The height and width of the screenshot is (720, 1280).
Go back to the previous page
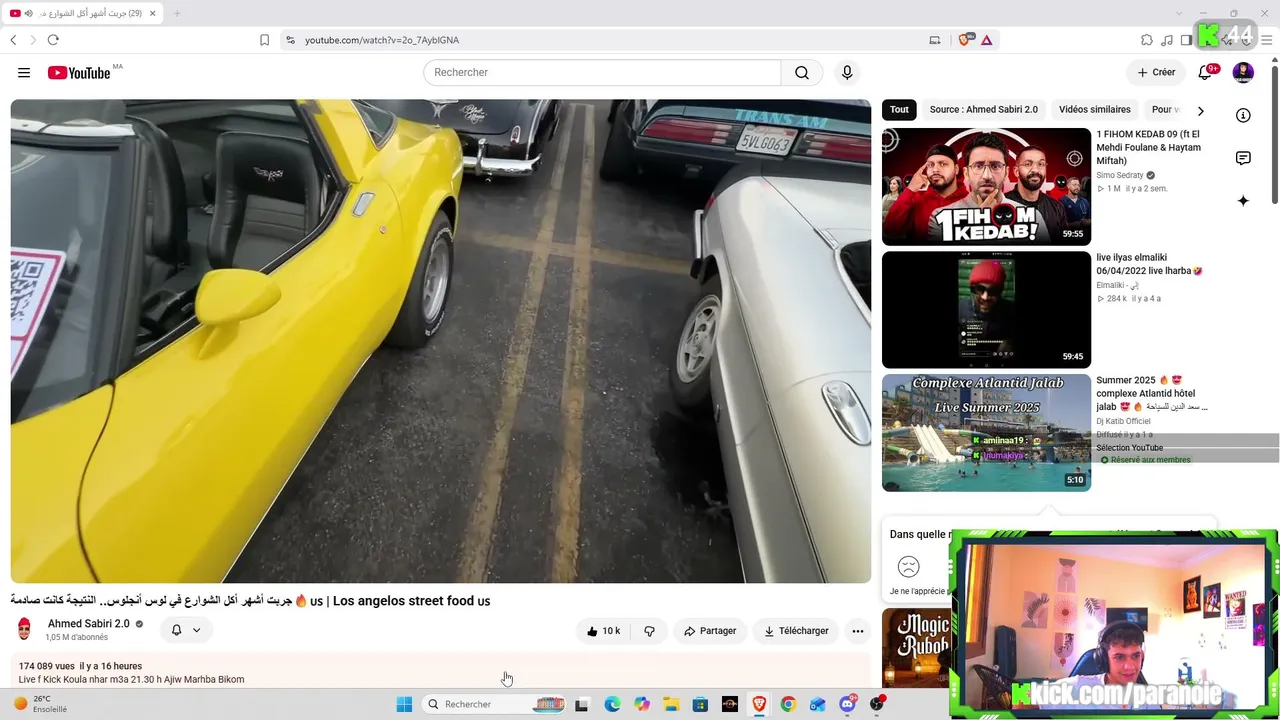(13, 40)
